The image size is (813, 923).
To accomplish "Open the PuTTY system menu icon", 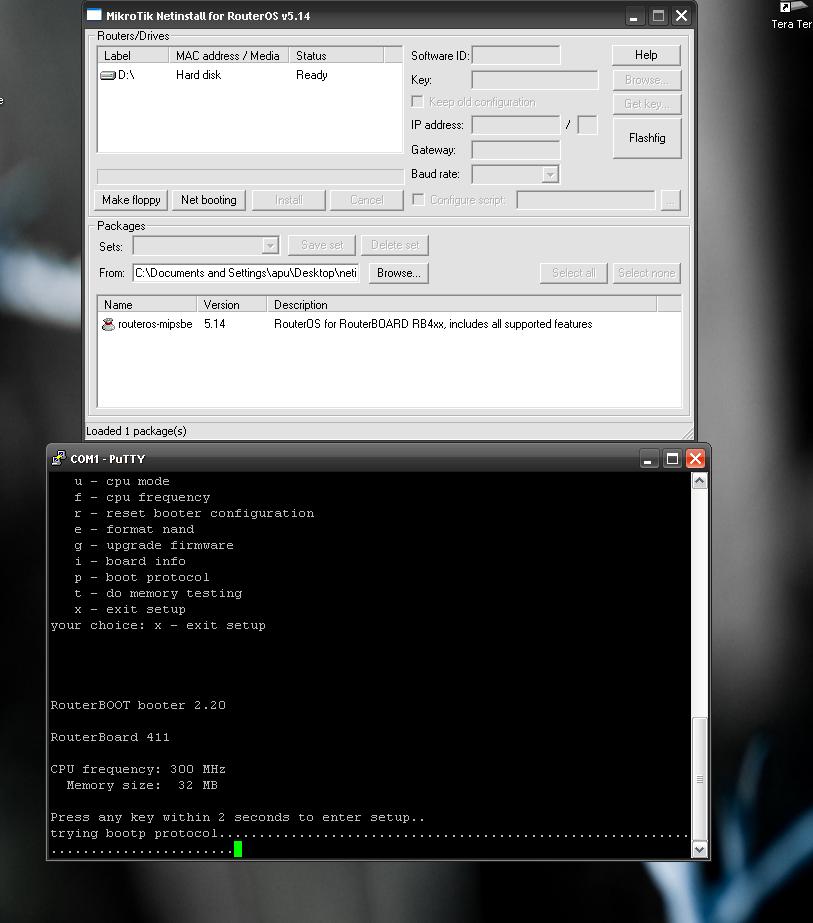I will [x=57, y=458].
